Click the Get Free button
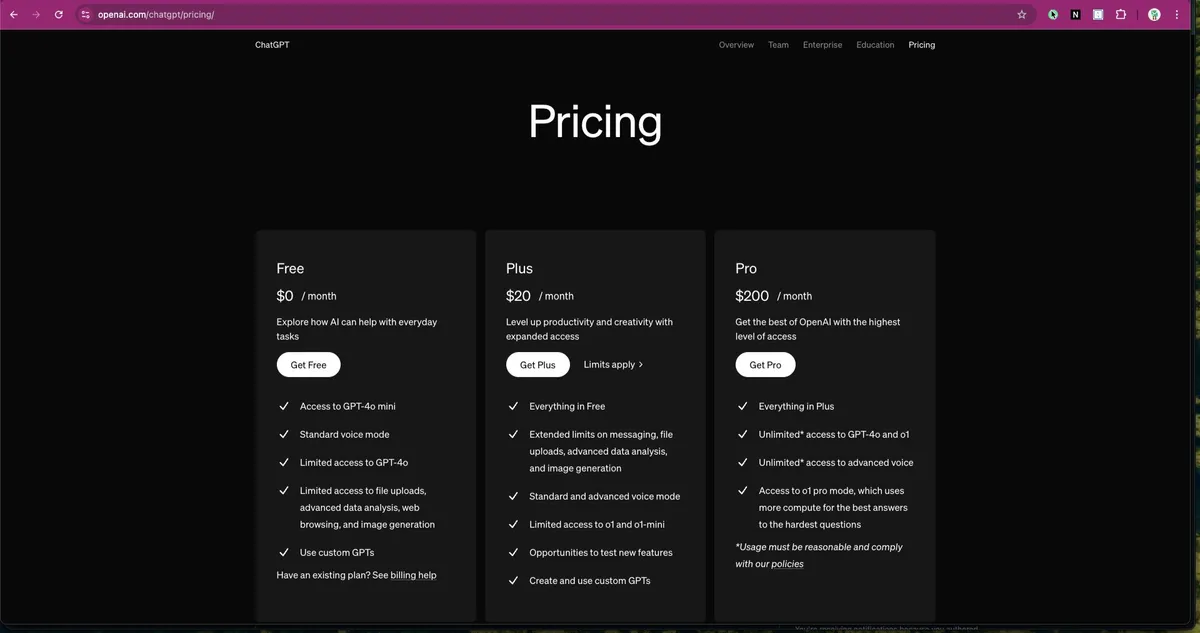Viewport: 1200px width, 633px height. 308,365
